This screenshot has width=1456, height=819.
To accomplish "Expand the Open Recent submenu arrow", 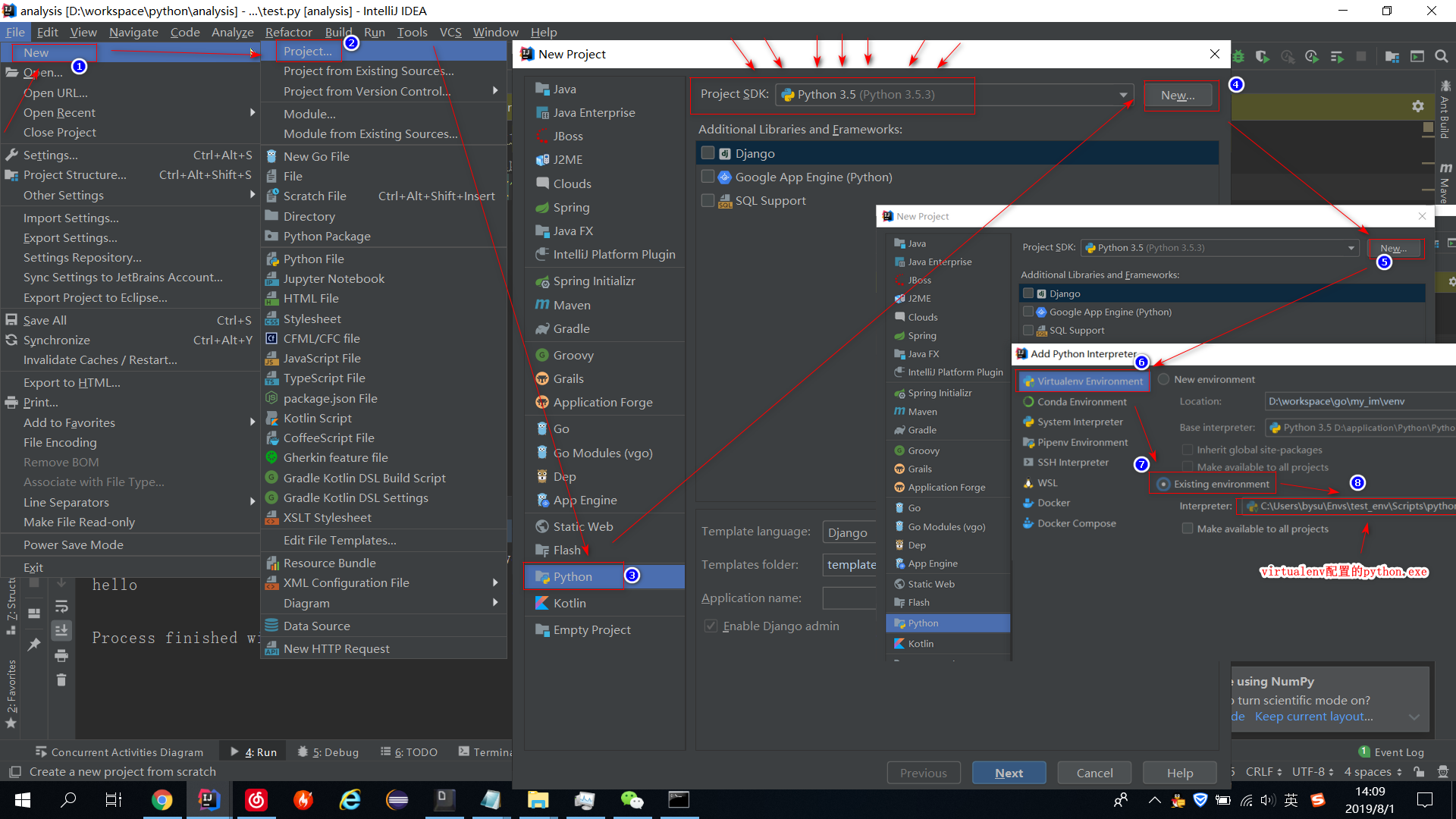I will (252, 112).
